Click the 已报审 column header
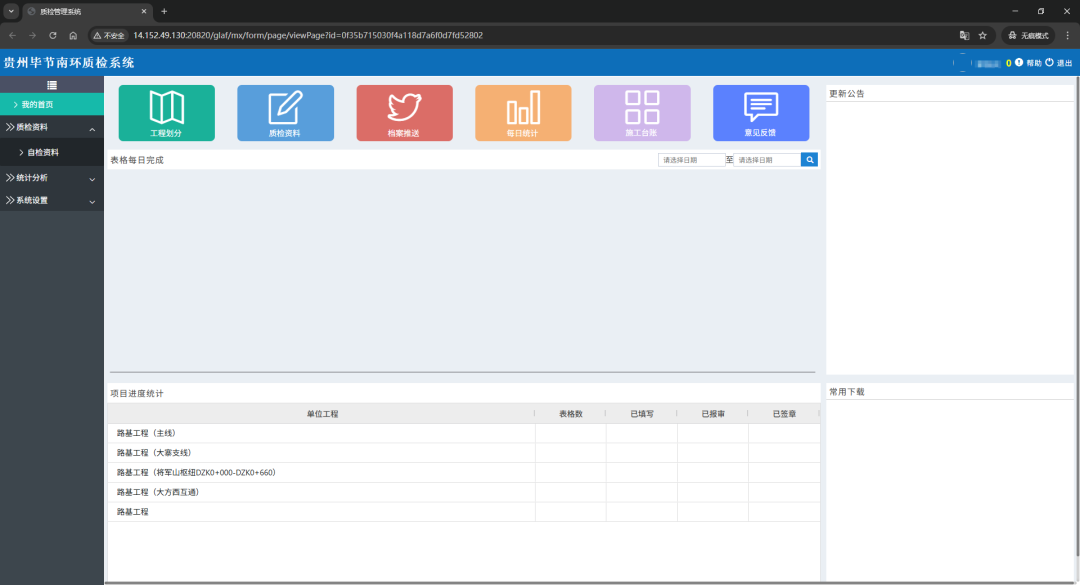 (713, 413)
